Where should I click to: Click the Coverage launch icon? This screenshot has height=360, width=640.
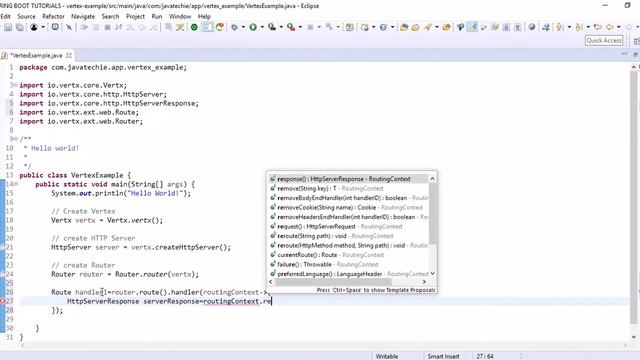pos(272,27)
